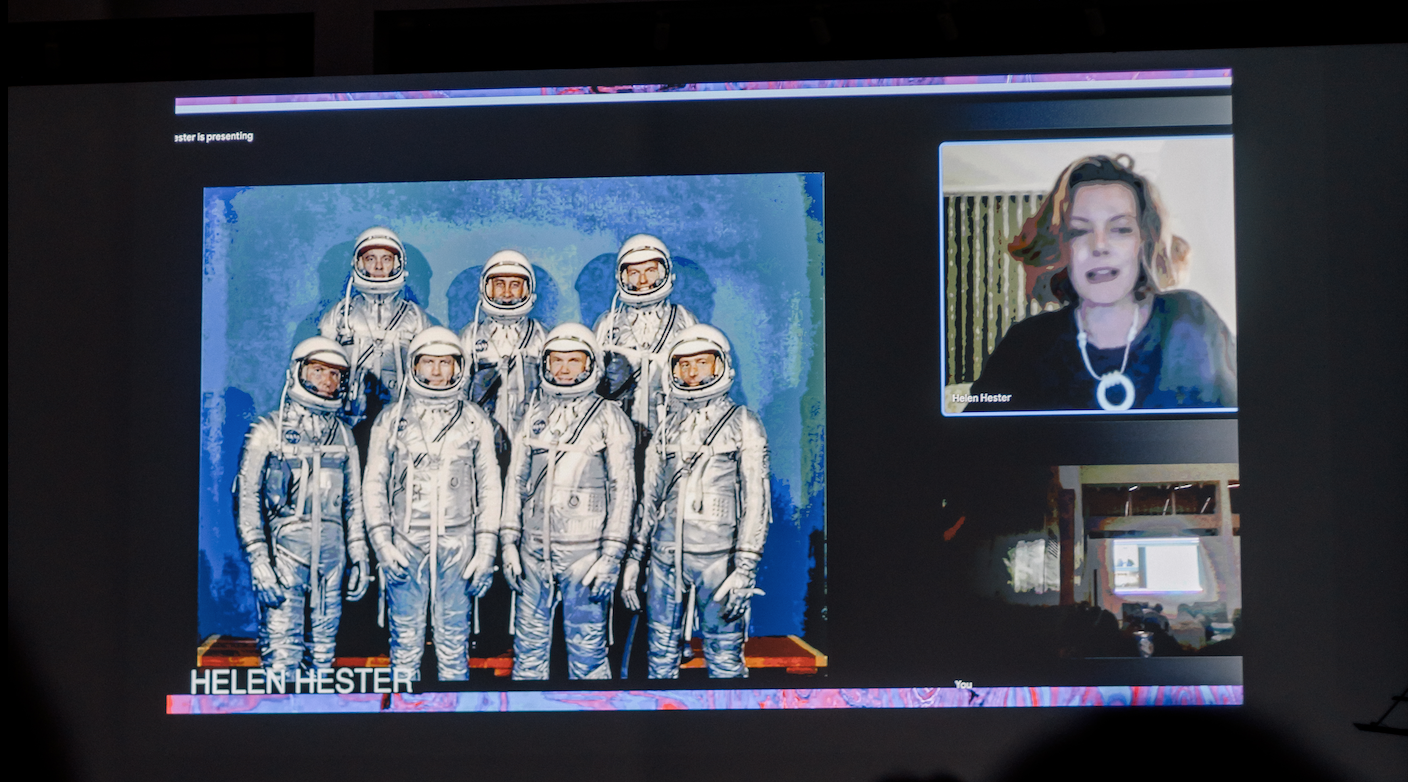Click the center astronaut in back row

coord(507,320)
